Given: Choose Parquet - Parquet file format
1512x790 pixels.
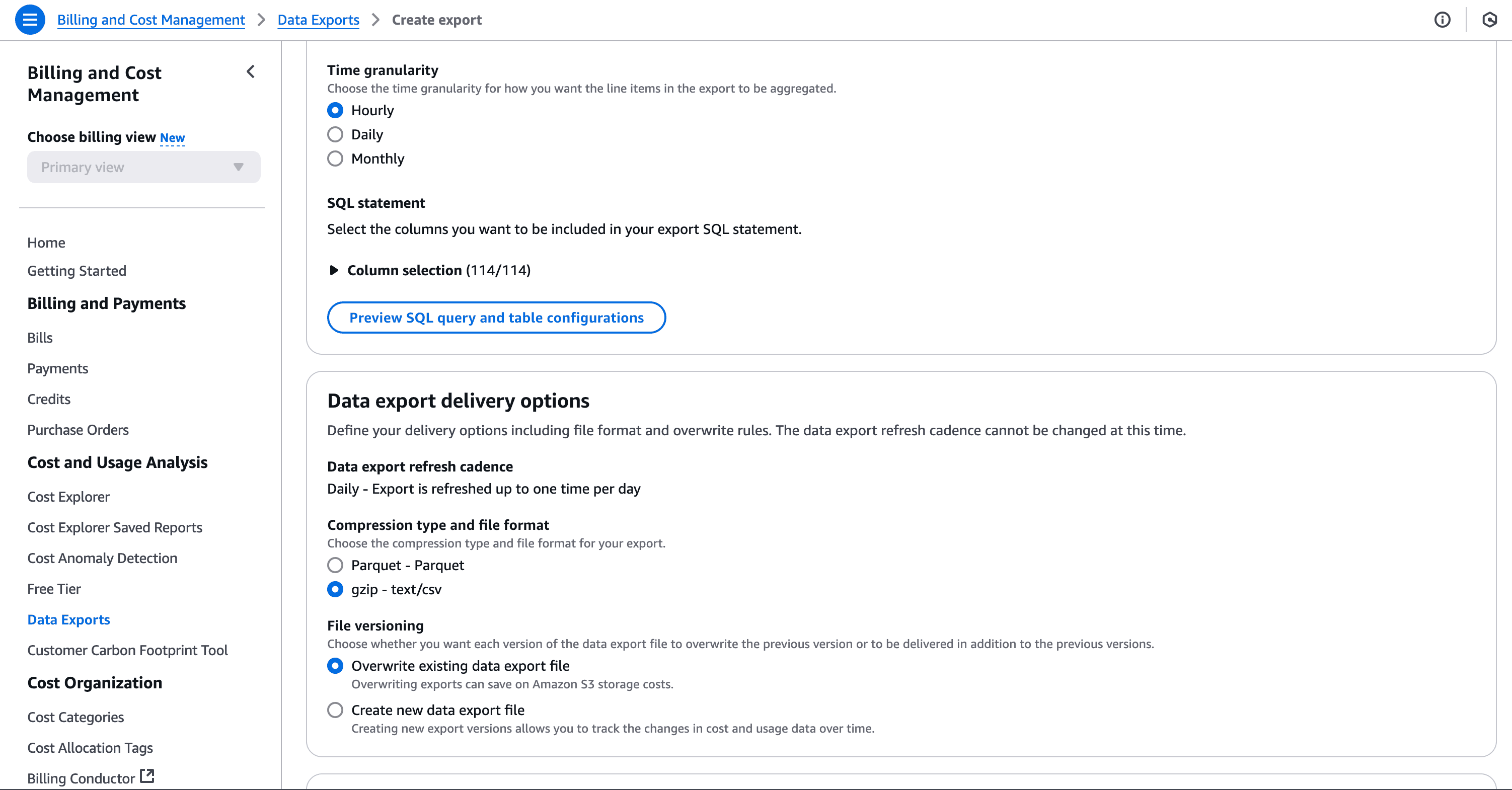Looking at the screenshot, I should 335,565.
